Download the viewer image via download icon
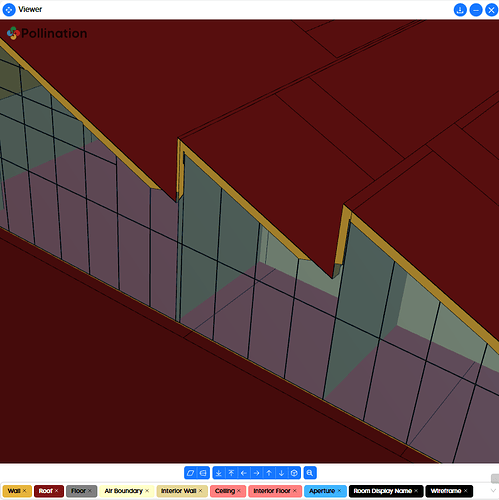 click(x=460, y=10)
